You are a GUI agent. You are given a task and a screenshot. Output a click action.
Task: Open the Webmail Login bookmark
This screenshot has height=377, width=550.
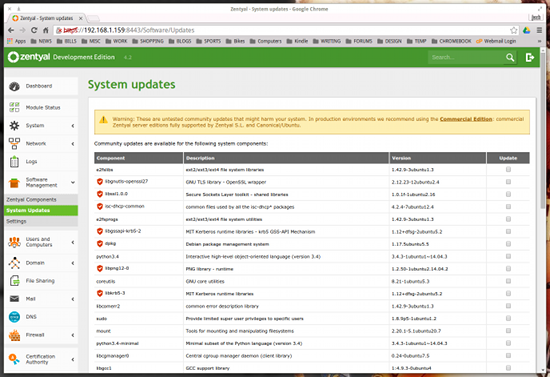pos(496,41)
